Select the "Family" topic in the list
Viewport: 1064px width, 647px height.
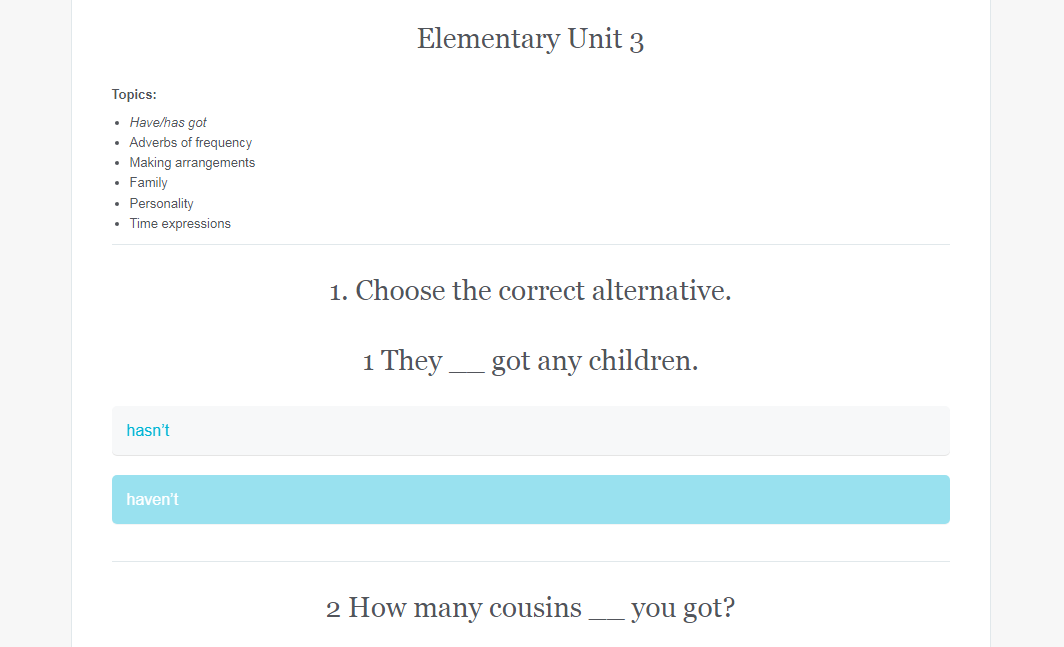[148, 183]
